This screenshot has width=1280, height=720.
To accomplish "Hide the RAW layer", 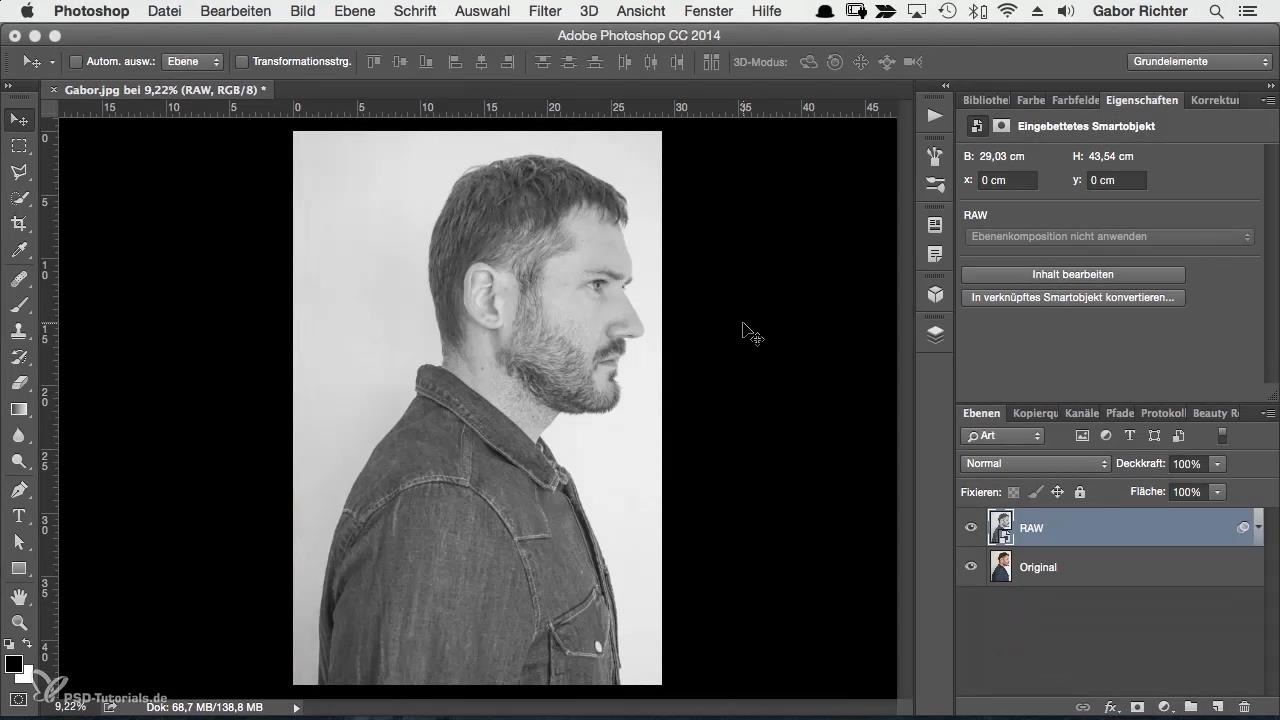I will click(970, 528).
